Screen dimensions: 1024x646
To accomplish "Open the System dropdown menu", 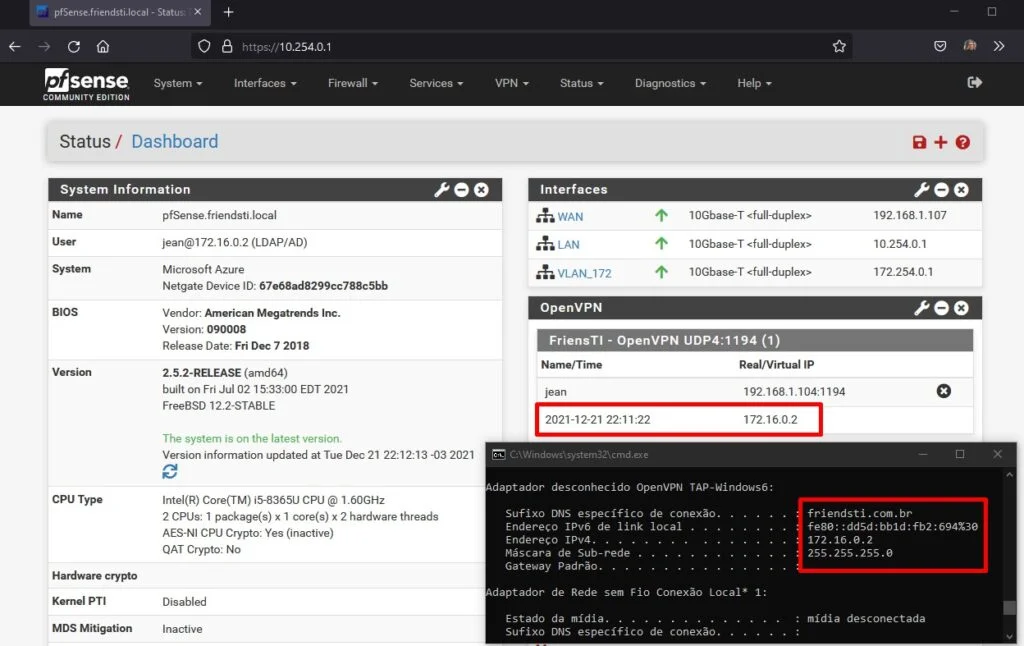I will pyautogui.click(x=178, y=84).
